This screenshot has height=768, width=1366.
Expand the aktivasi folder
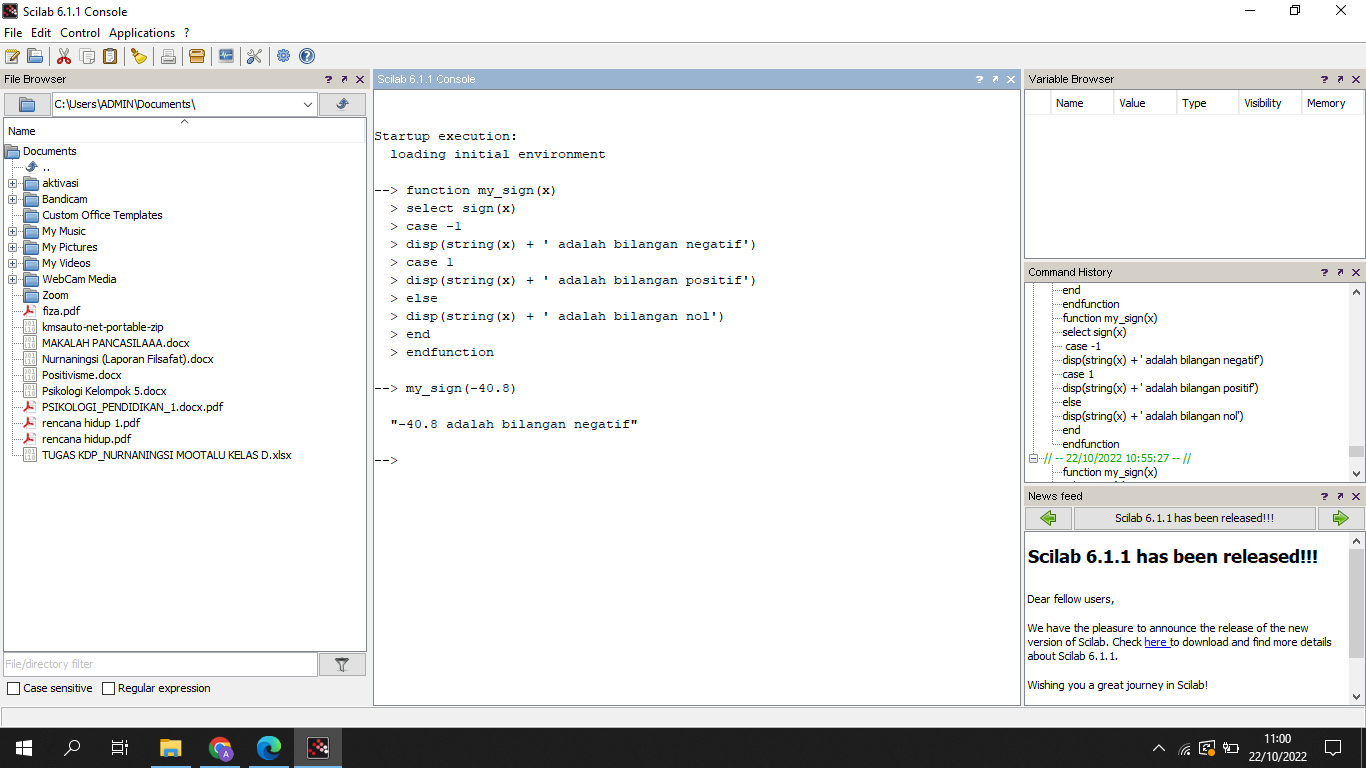(12, 183)
